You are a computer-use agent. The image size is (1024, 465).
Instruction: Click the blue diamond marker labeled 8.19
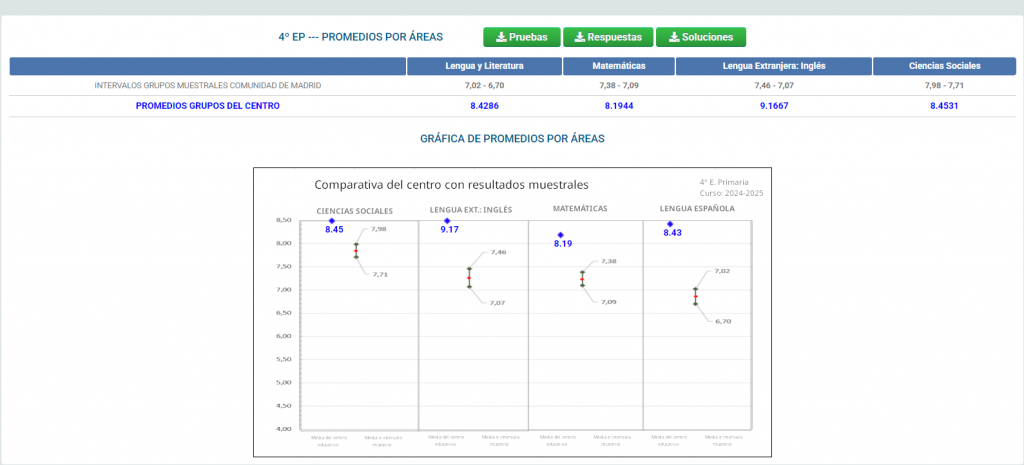click(560, 235)
